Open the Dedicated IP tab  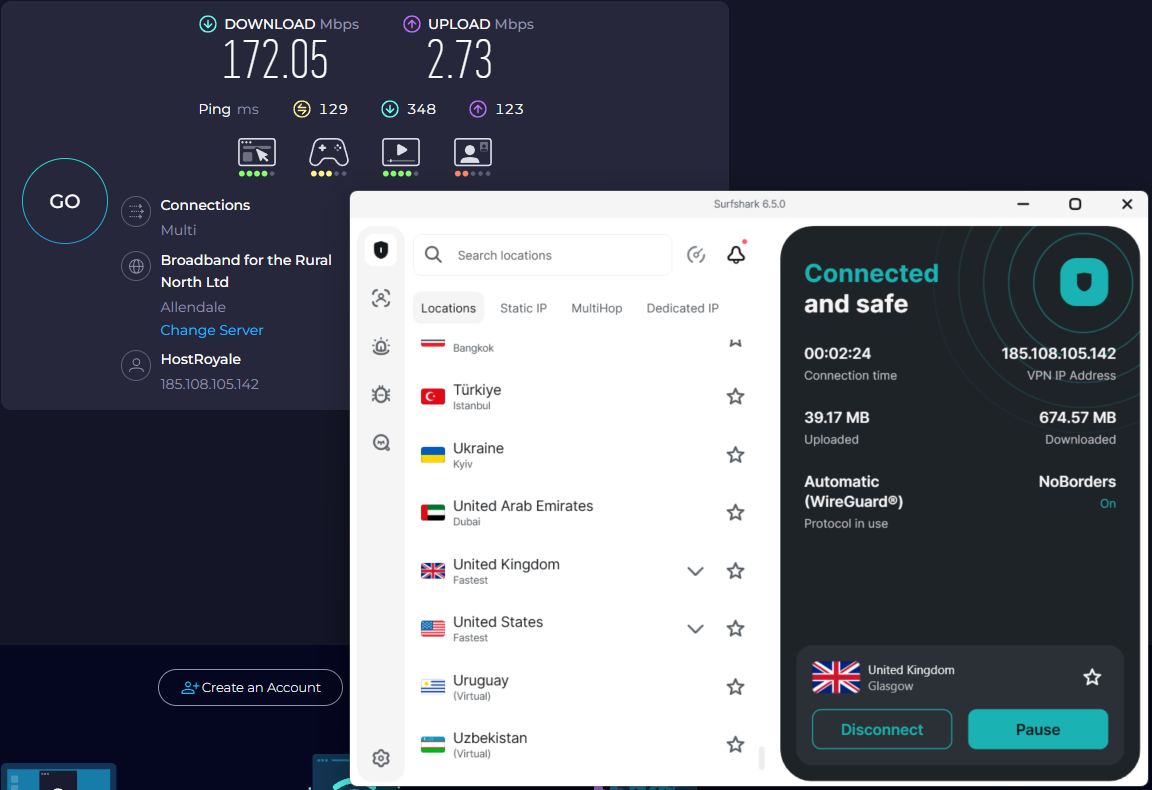(682, 308)
